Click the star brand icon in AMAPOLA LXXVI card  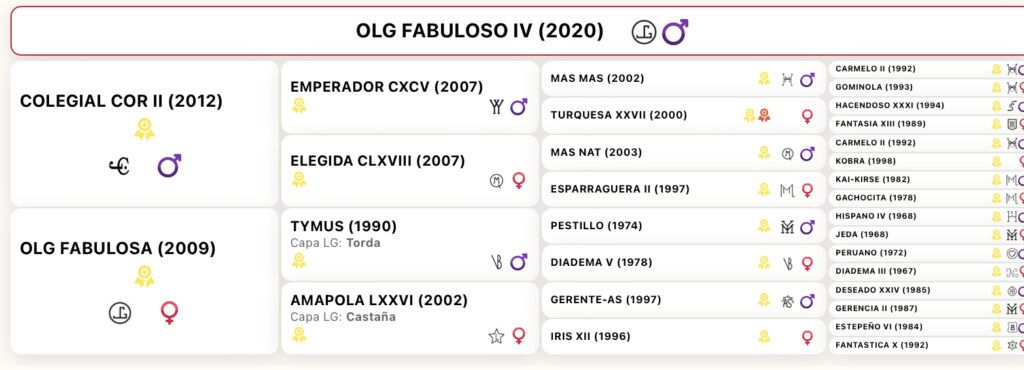point(496,336)
